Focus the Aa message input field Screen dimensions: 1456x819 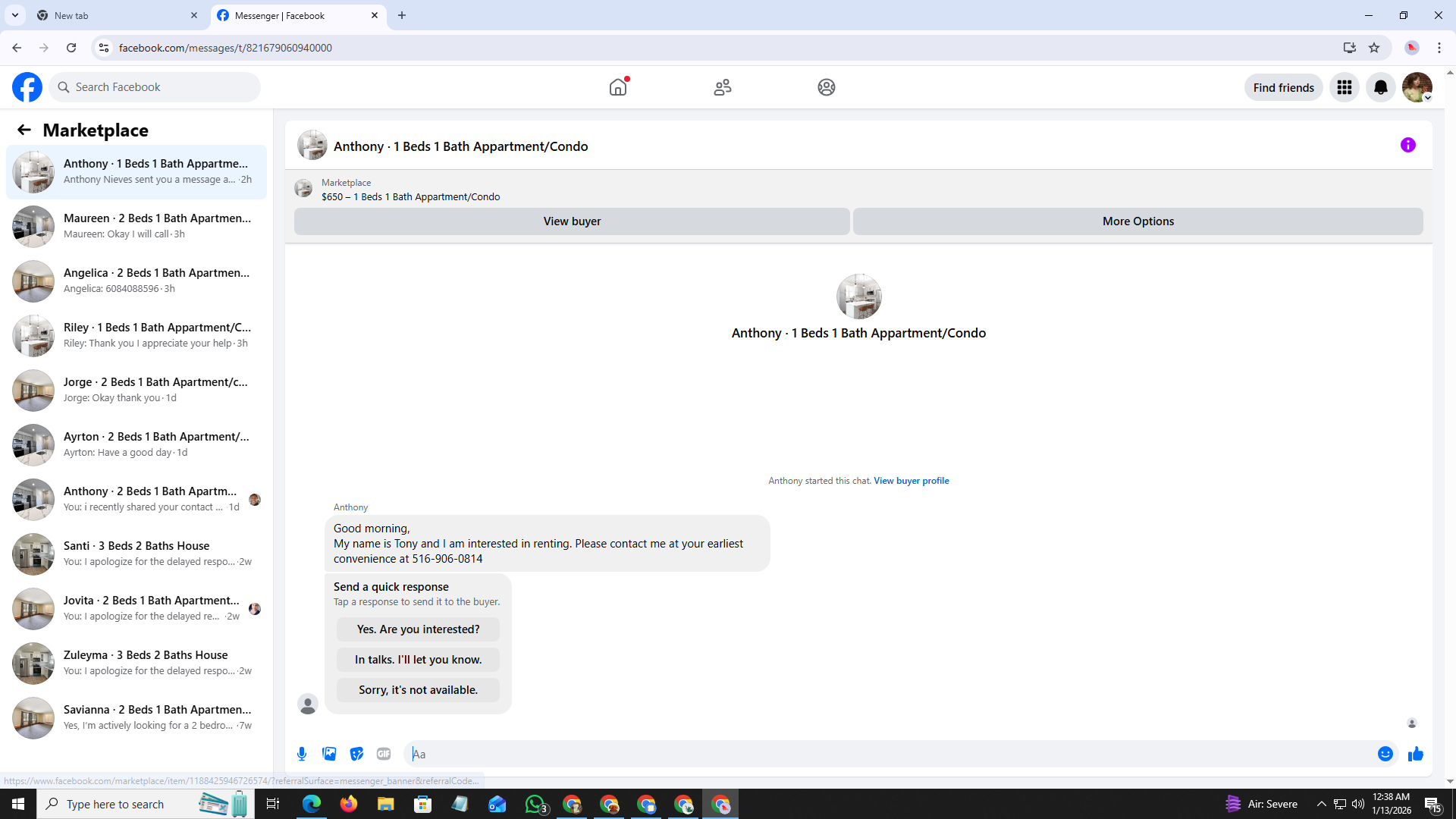click(887, 754)
